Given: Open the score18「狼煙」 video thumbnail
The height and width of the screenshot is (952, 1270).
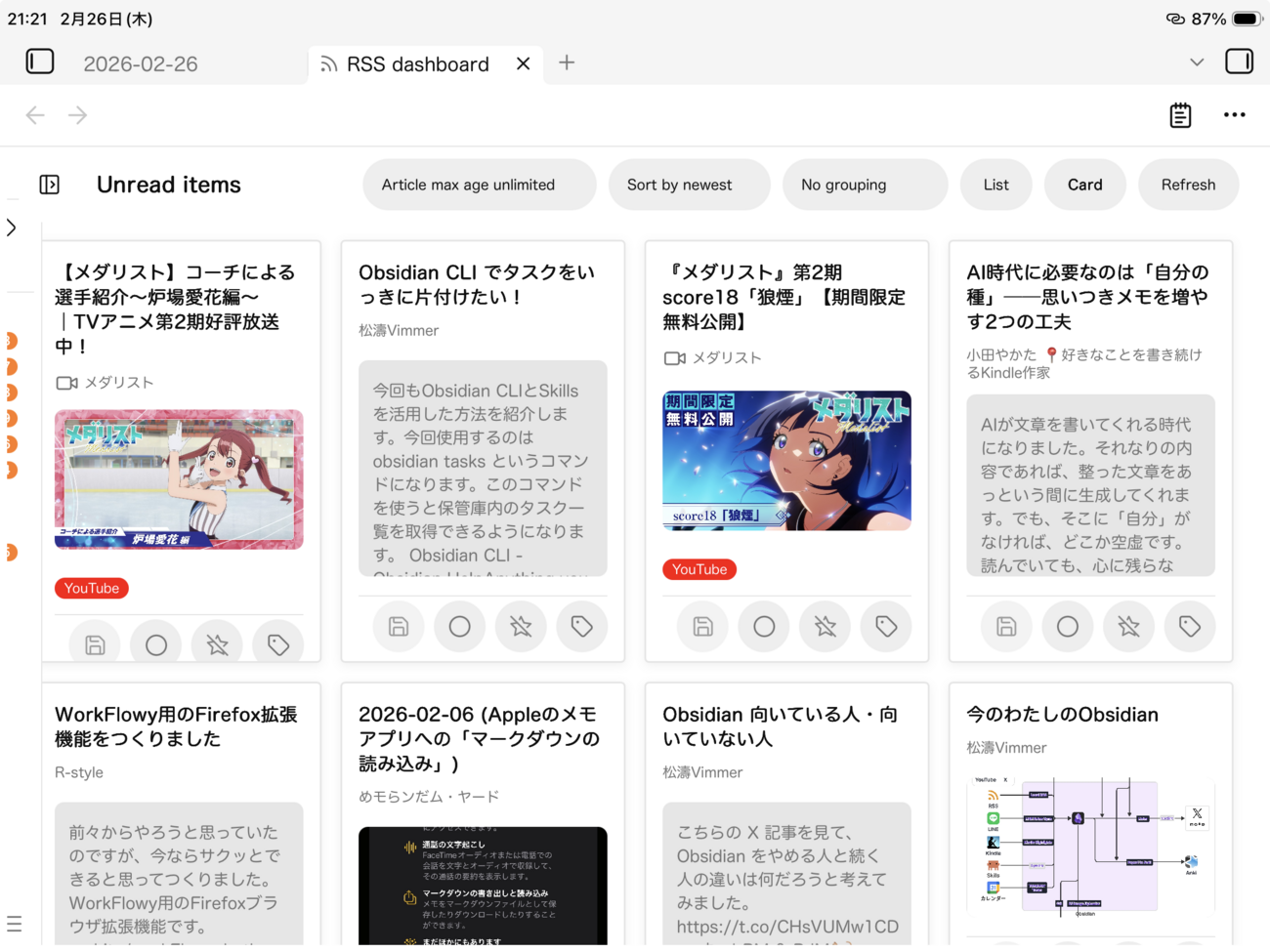Looking at the screenshot, I should (x=786, y=461).
